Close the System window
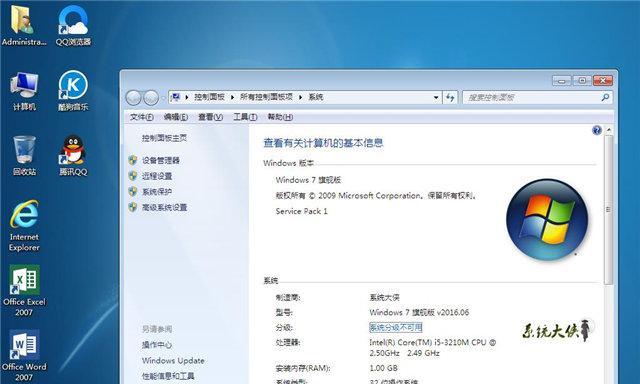This screenshot has width=640, height=384. point(603,80)
